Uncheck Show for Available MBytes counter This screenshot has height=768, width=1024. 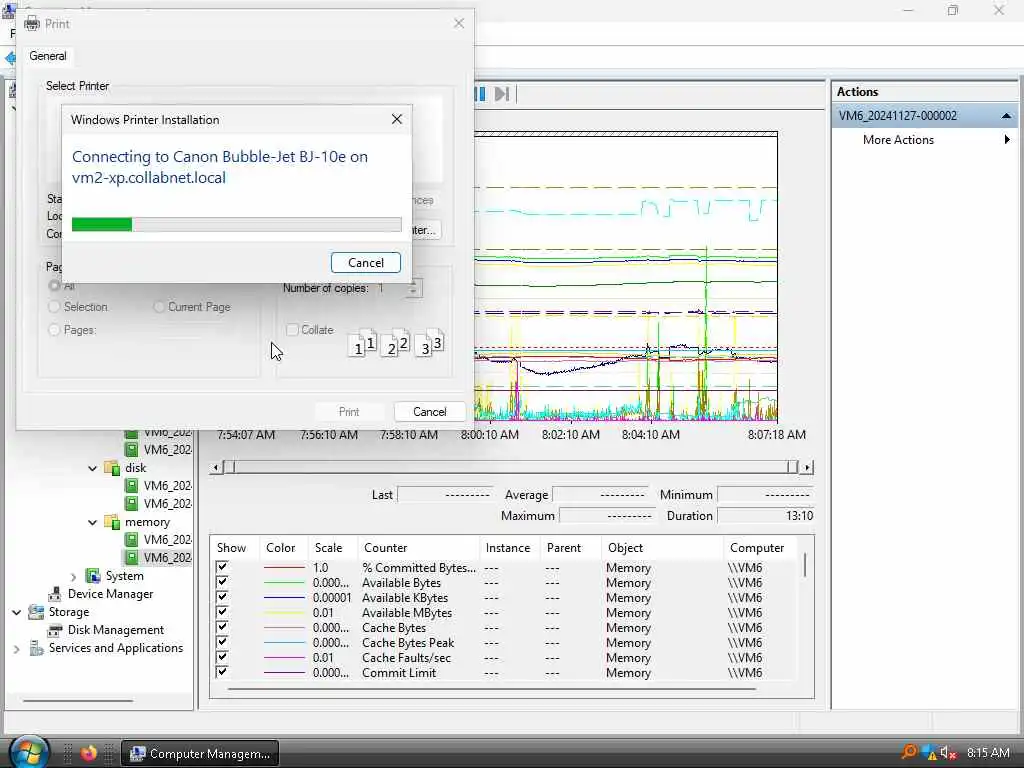[x=222, y=612]
